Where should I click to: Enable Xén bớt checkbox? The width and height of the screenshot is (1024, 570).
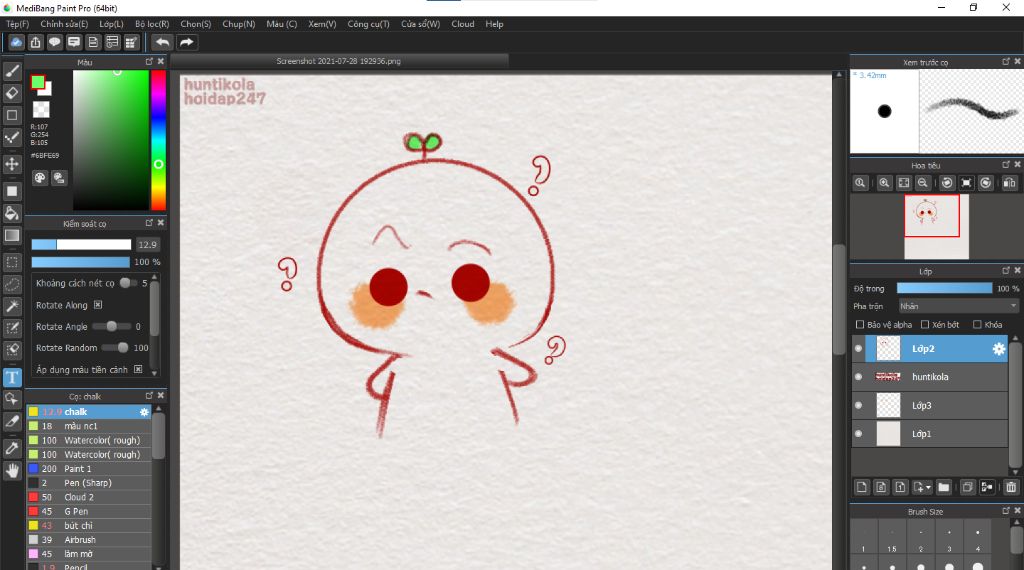925,325
